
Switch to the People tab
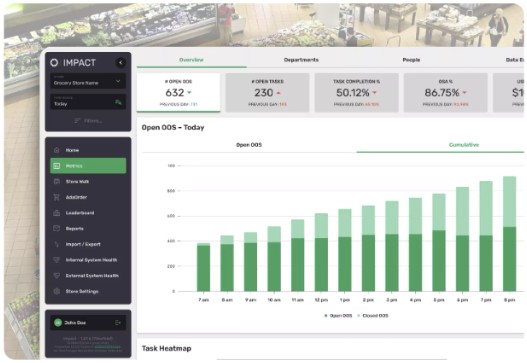pos(411,60)
